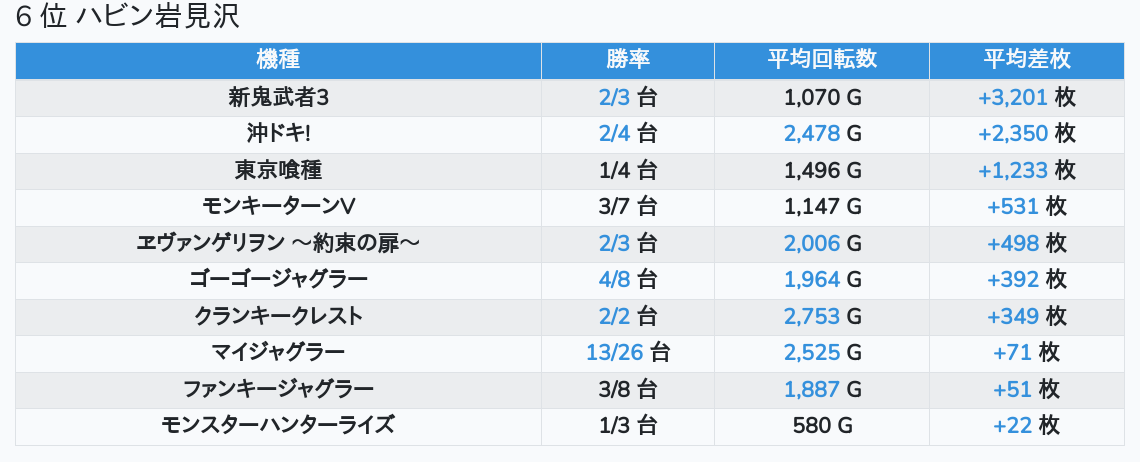Select the 新鬼武者3 machine name cell
Screen dimensions: 1140x462
pyautogui.click(x=278, y=97)
